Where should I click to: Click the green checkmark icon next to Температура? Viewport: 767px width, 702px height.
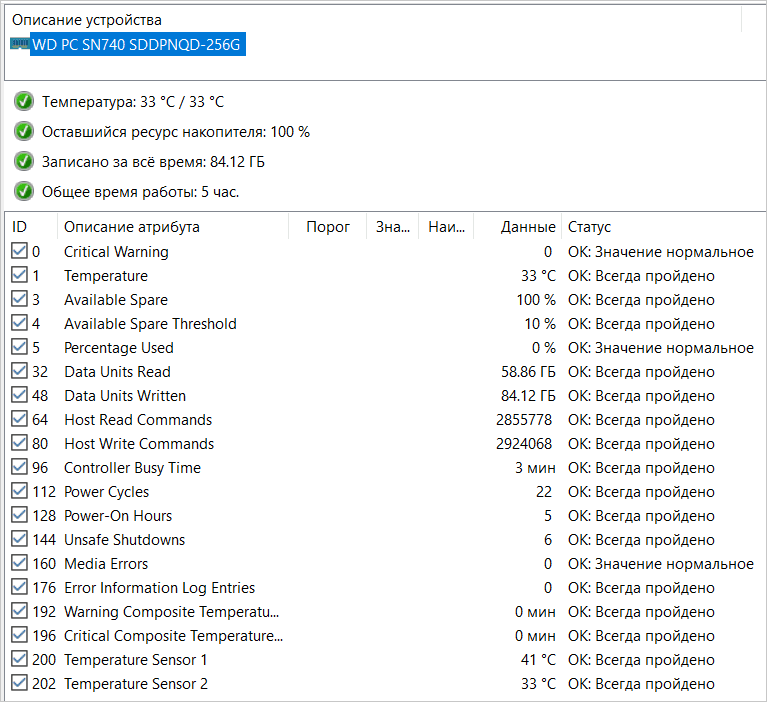[23, 102]
